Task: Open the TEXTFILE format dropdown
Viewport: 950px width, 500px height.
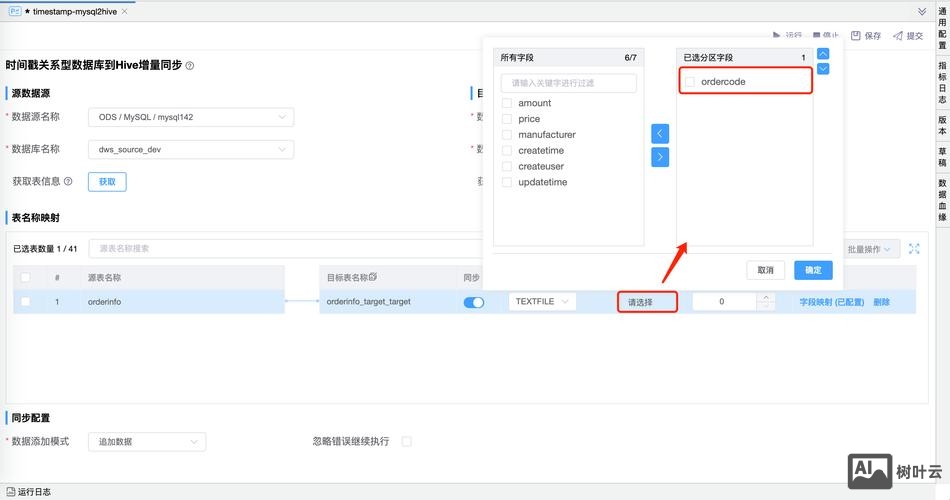Action: click(542, 301)
